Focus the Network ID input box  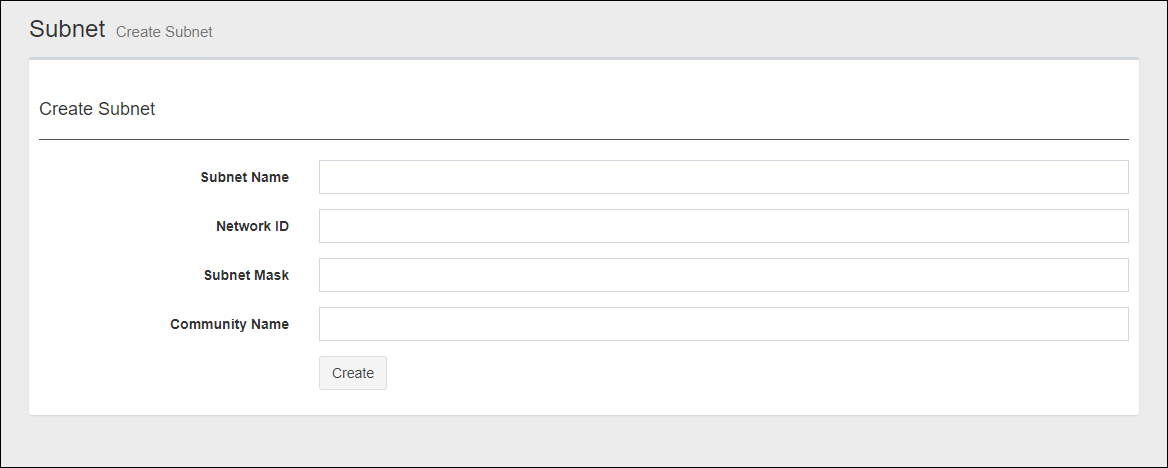[723, 226]
